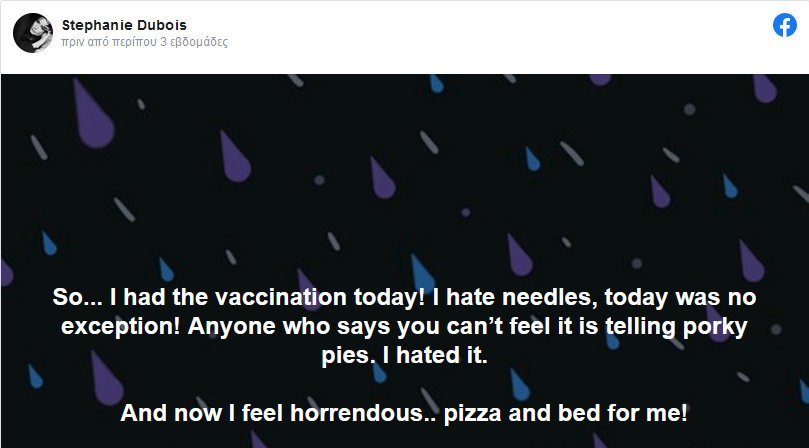
Task: Click the word "horrendous.." in the post
Action: click(363, 413)
